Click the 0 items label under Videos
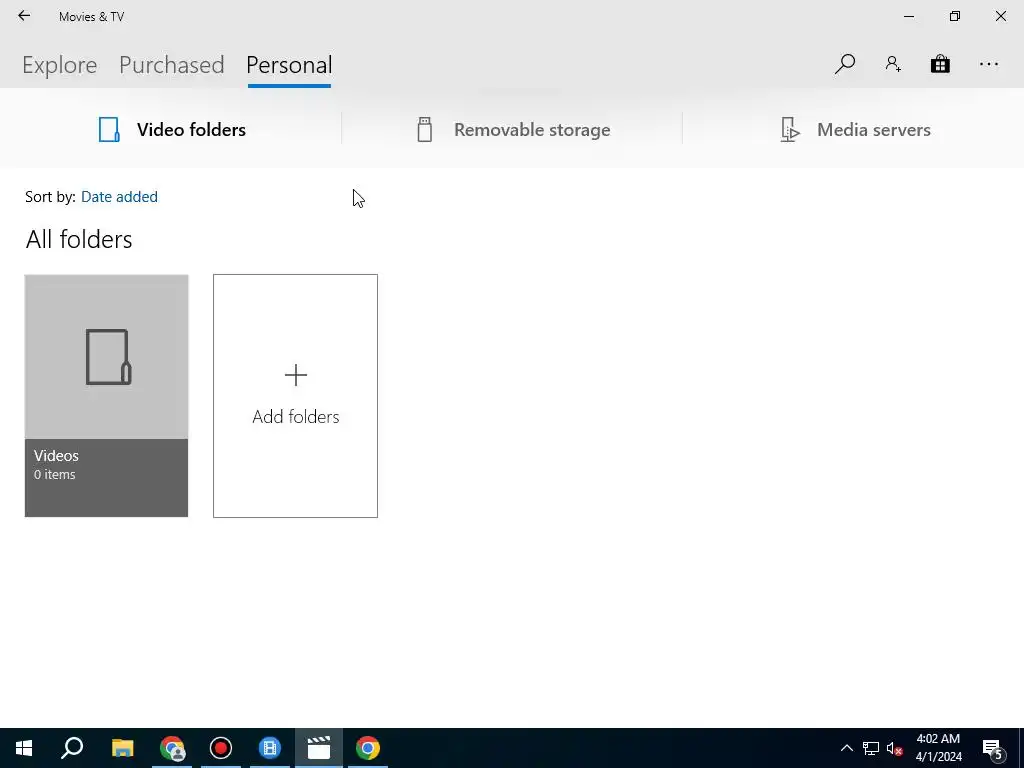This screenshot has height=768, width=1024. 54,475
